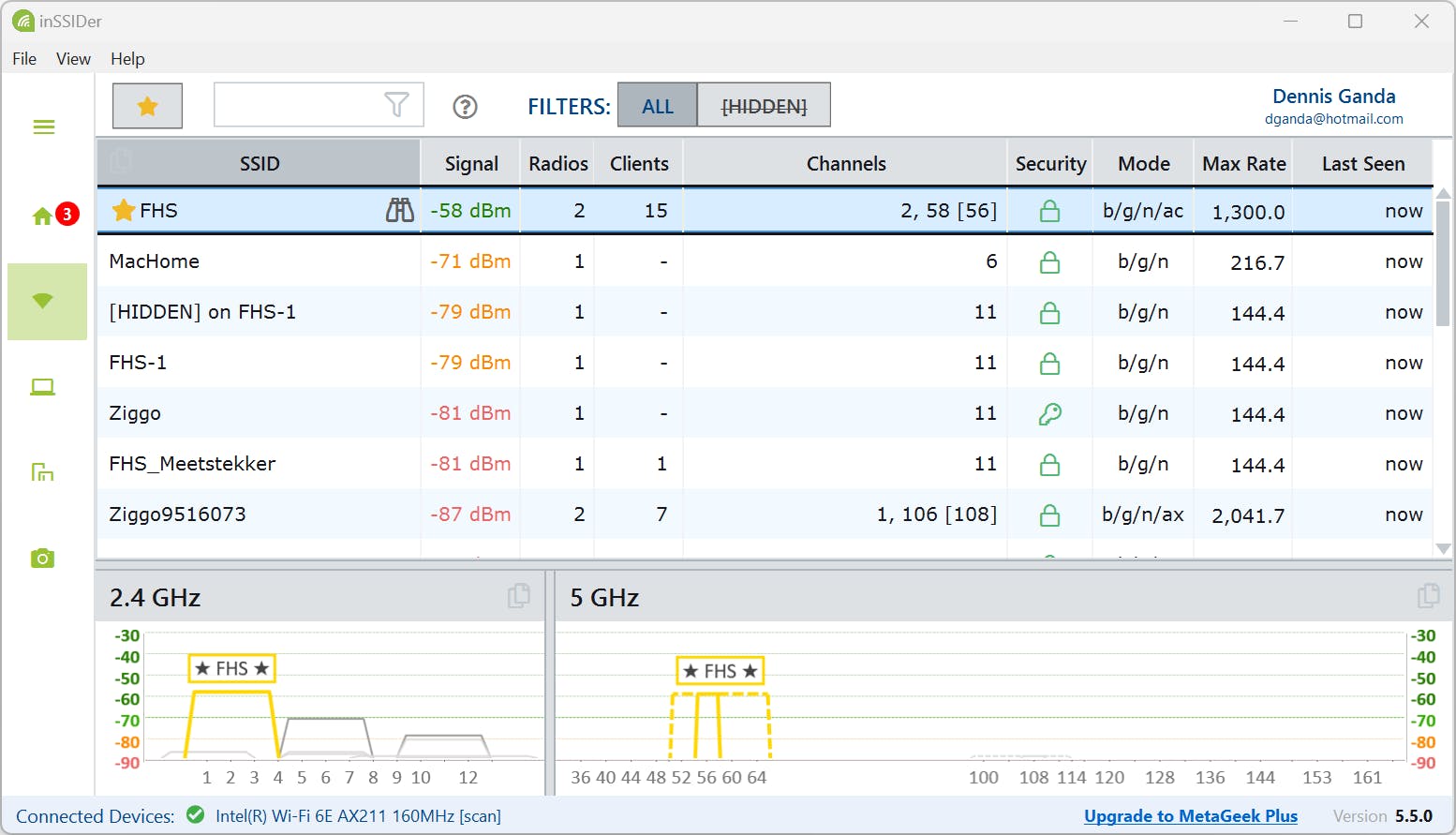Image resolution: width=1456 pixels, height=835 pixels.
Task: Unstar the FHS network
Action: pyautogui.click(x=124, y=211)
